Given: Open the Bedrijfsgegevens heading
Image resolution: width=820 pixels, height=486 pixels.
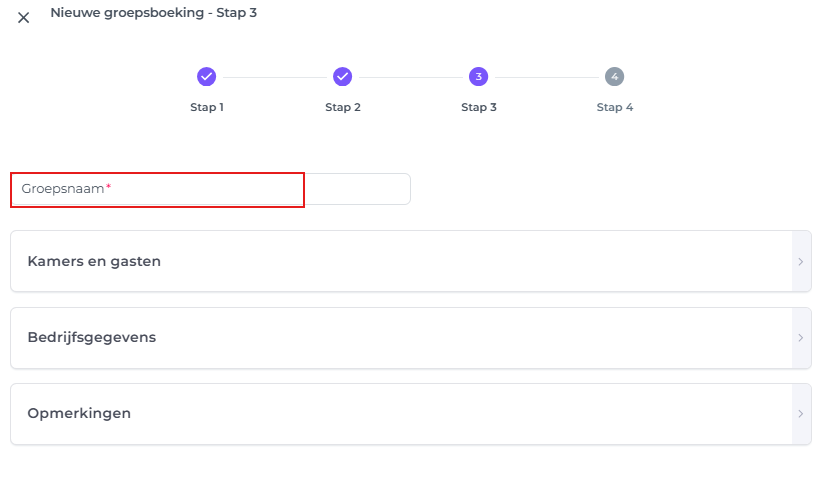Looking at the screenshot, I should point(92,338).
